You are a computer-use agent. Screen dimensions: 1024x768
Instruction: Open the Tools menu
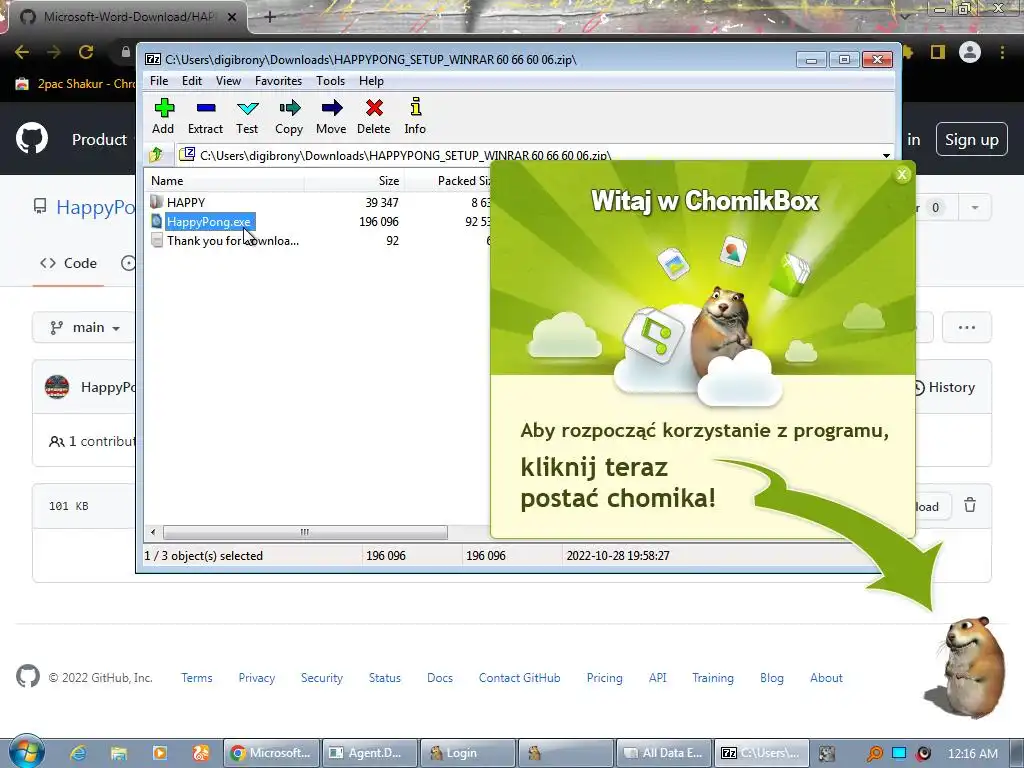pyautogui.click(x=330, y=81)
